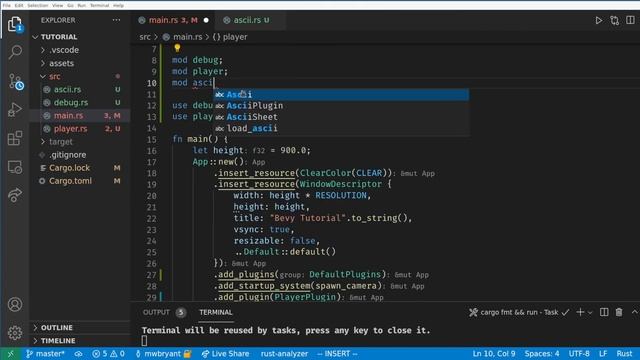Open the Accounts icon

point(15,304)
